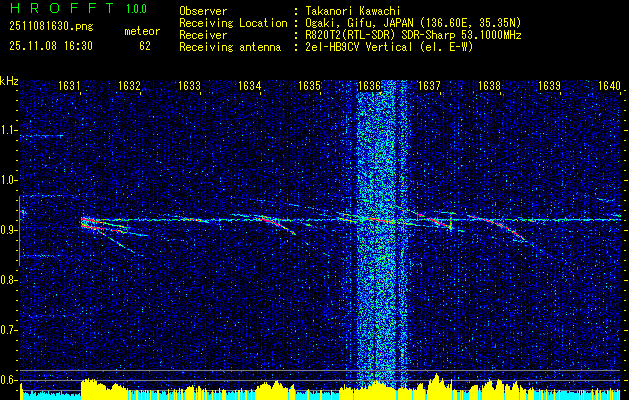
Task: Click the 0.8 kHz axis value
Action: click(x=9, y=280)
